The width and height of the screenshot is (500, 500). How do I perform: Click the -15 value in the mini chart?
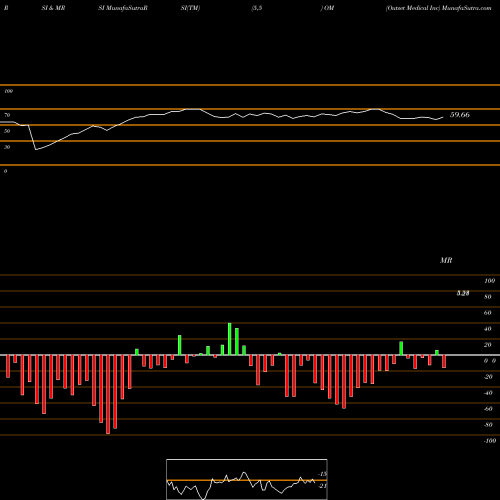323,474
